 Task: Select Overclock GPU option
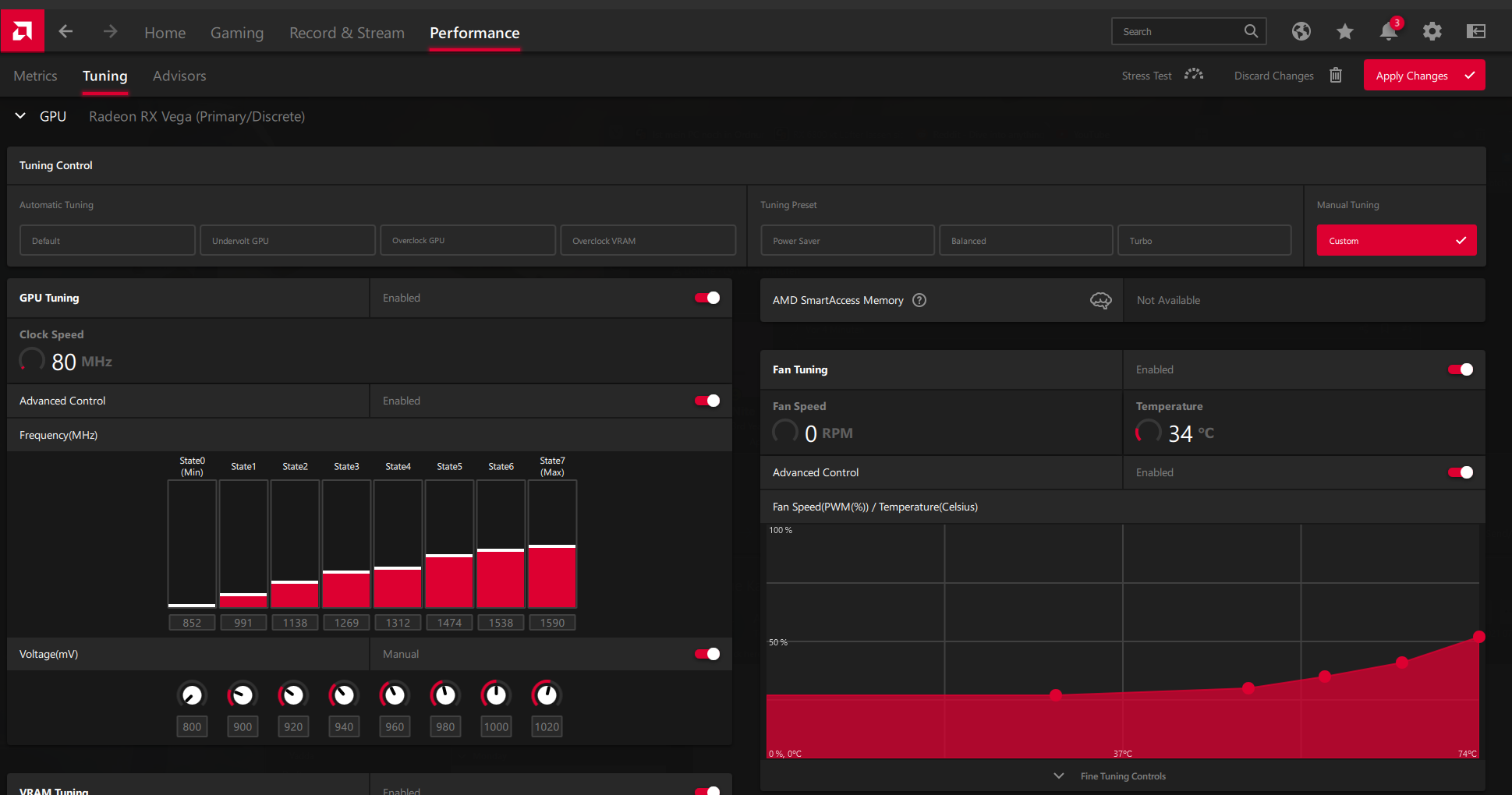tap(468, 240)
